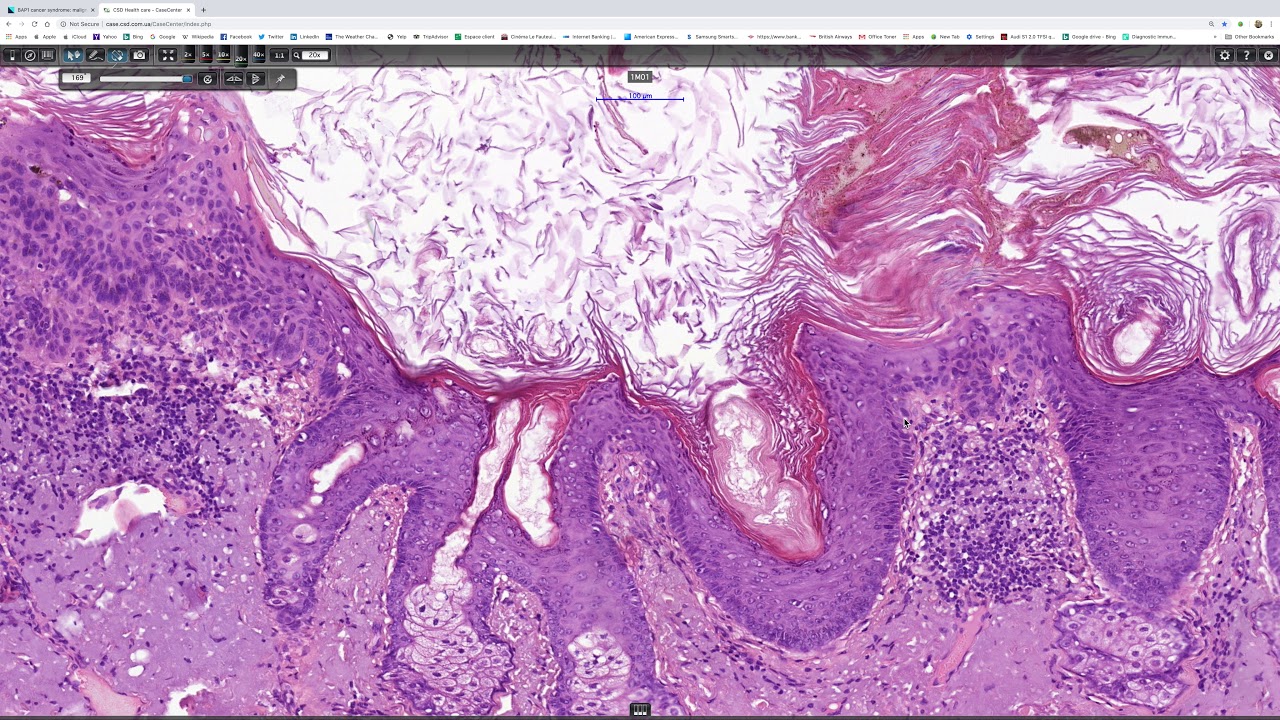Viewport: 1280px width, 720px height.
Task: Set magnification to 10x
Action: tap(223, 55)
